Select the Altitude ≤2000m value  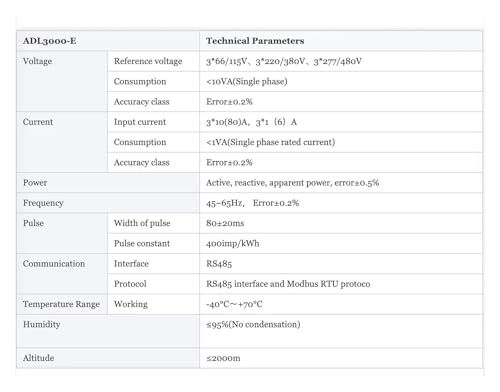tap(223, 358)
